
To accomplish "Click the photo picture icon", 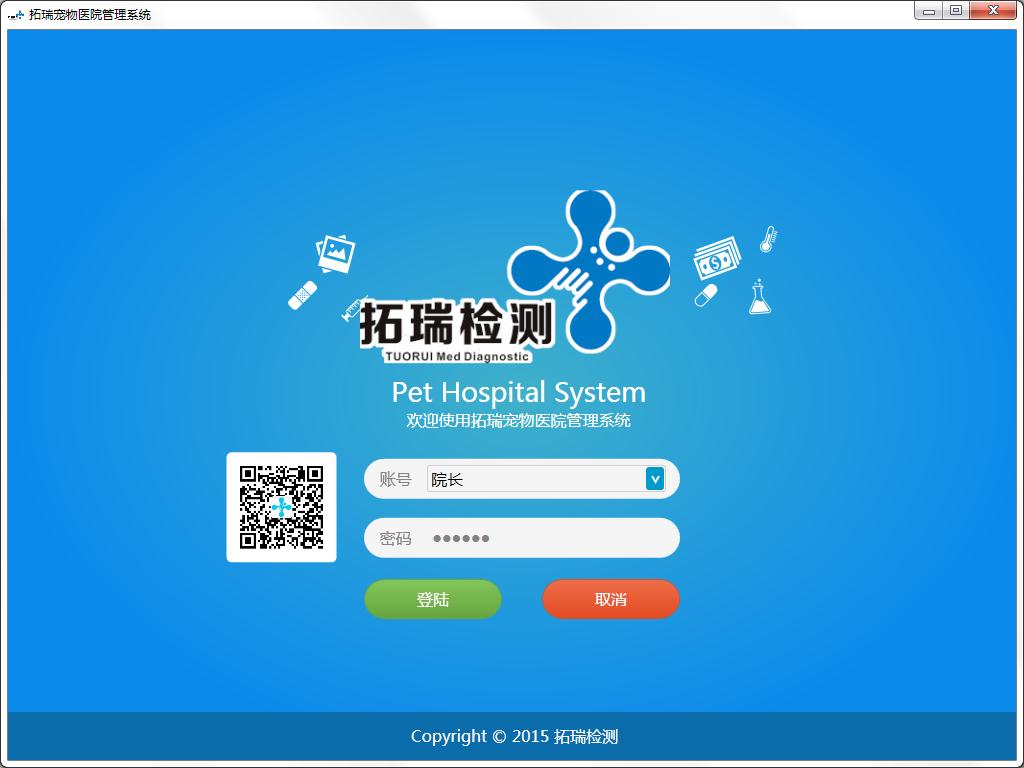I will pyautogui.click(x=336, y=253).
